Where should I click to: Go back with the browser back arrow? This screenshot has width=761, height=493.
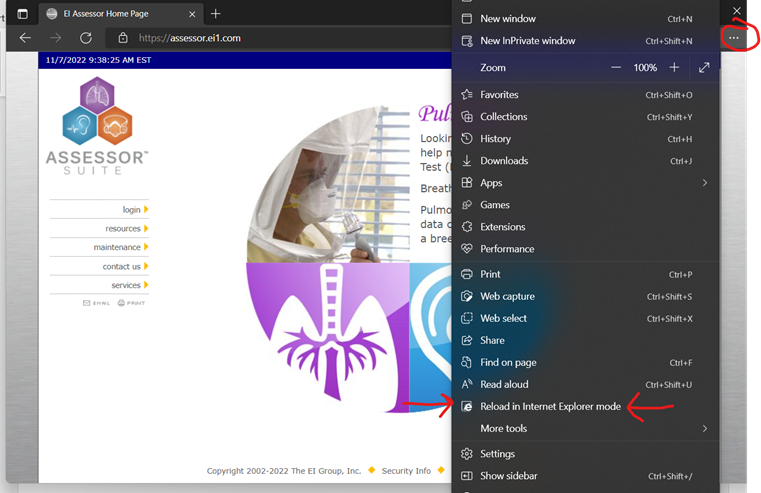click(x=25, y=38)
